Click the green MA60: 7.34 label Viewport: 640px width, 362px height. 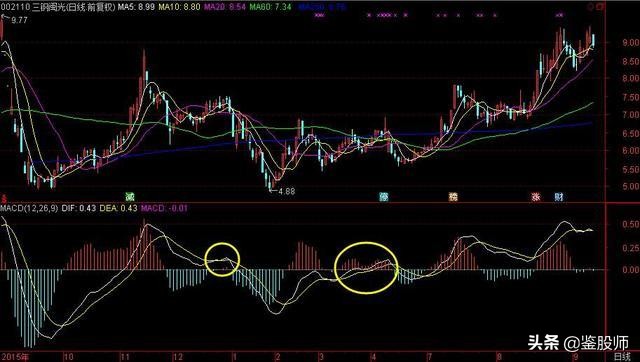tap(271, 7)
